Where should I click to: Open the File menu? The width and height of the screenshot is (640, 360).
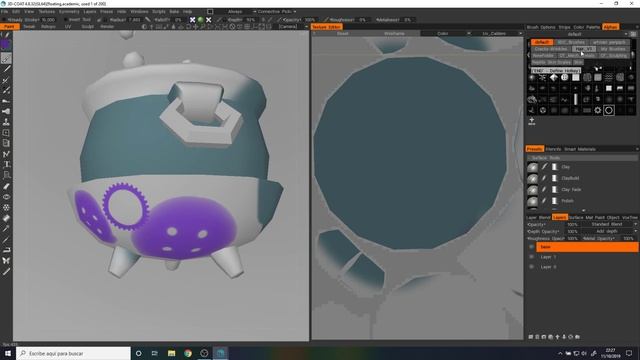4,12
